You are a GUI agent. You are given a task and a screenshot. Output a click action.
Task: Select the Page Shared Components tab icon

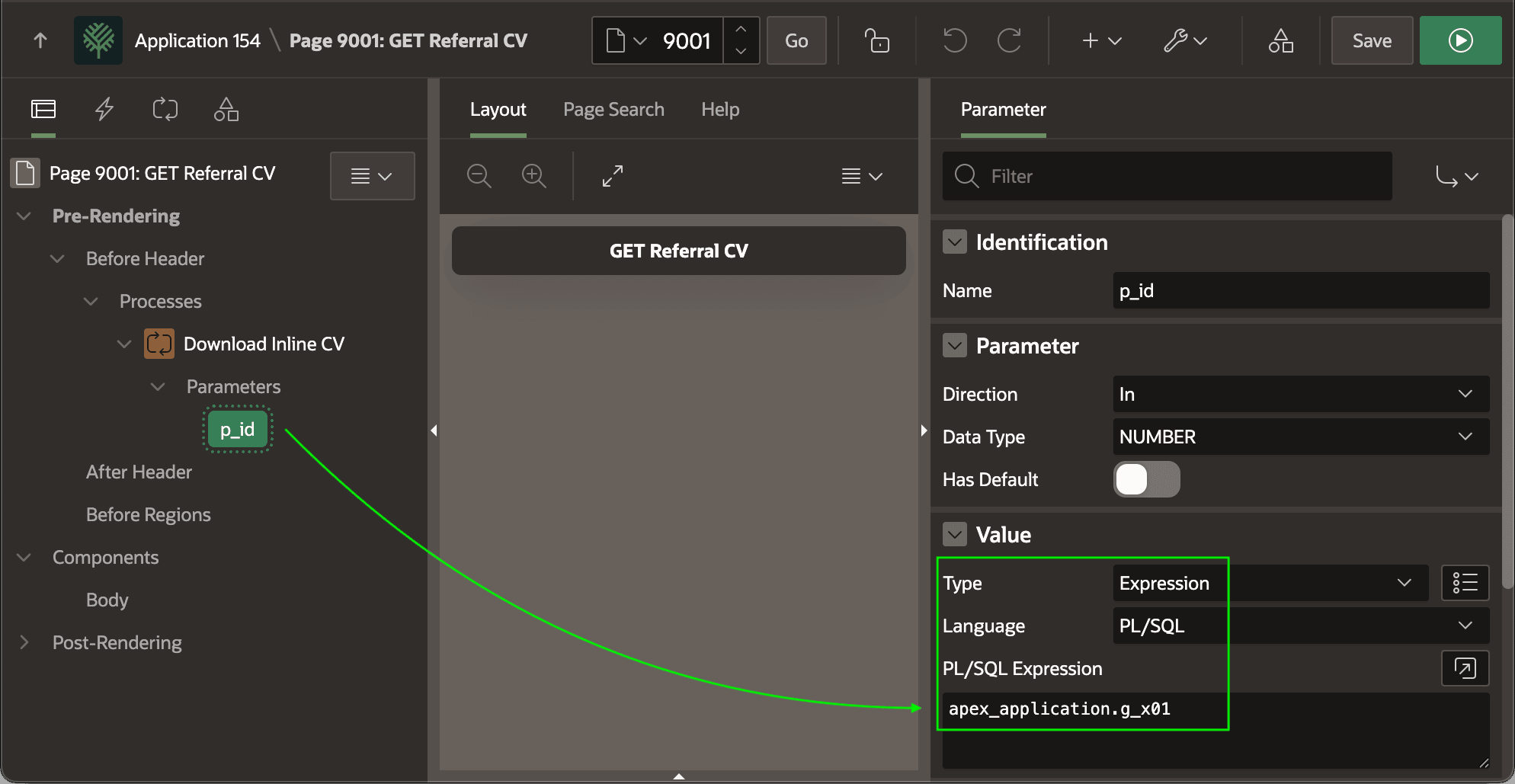click(x=226, y=110)
